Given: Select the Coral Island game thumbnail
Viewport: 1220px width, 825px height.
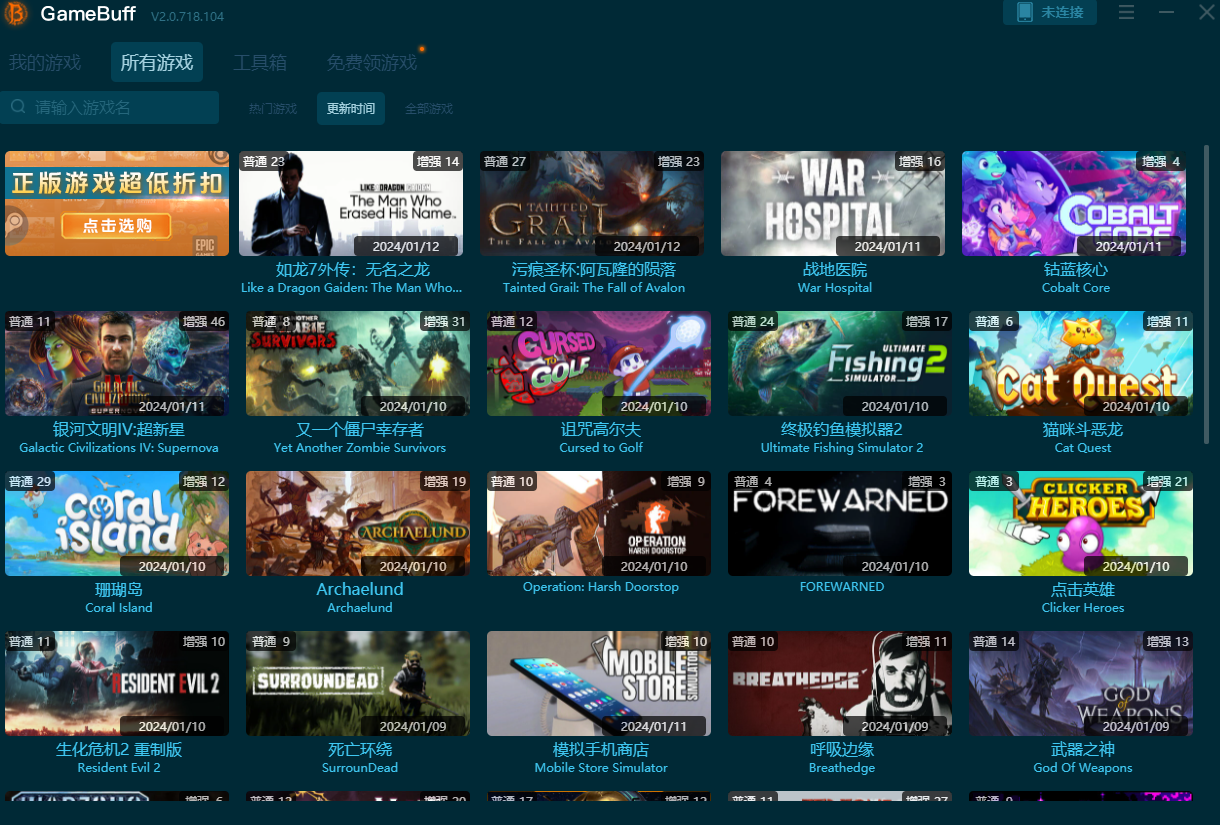Looking at the screenshot, I should click(117, 523).
